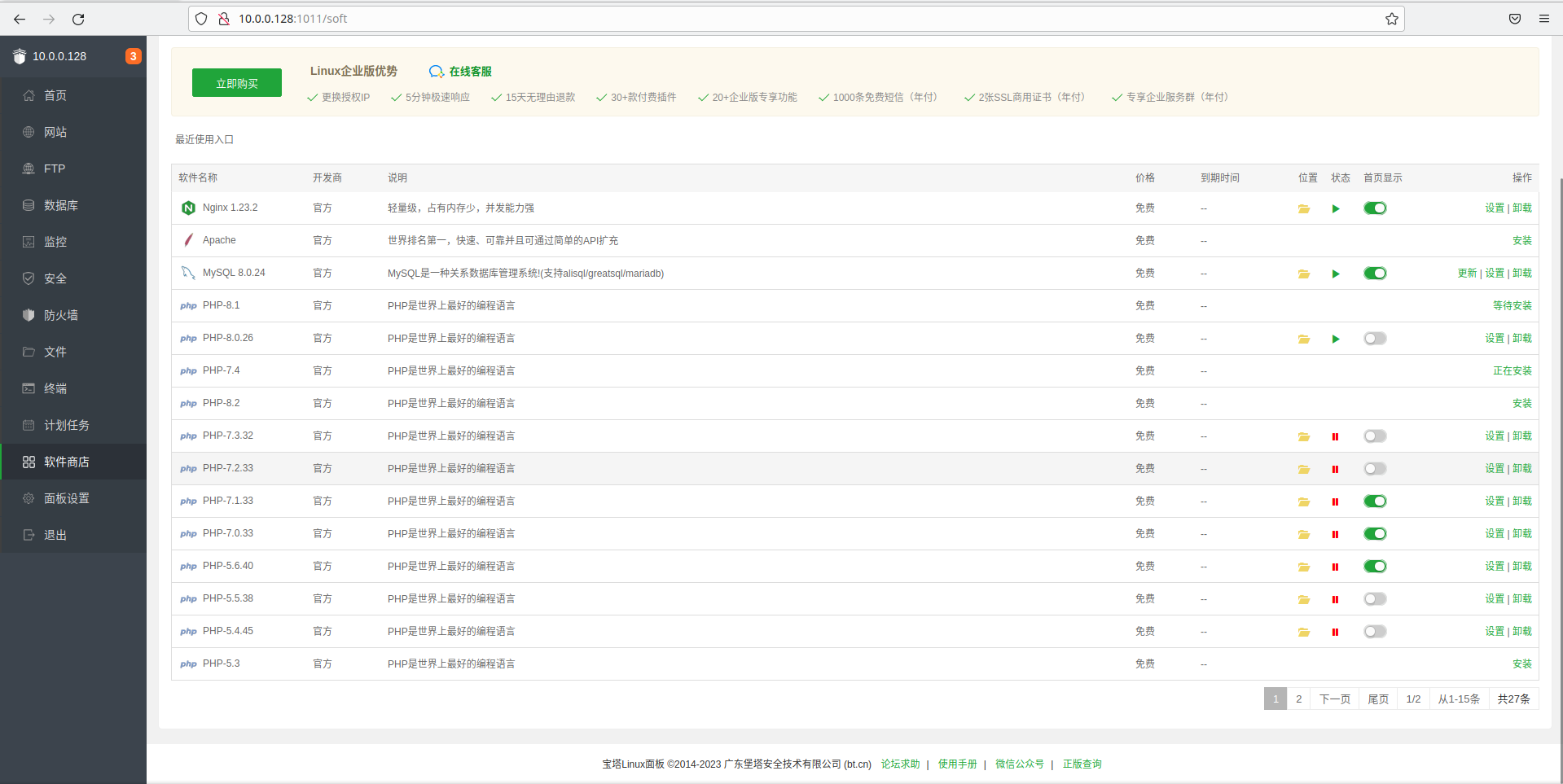Toggle homepage display for MySQL 8.0.24
Image resolution: width=1563 pixels, height=784 pixels.
1375,274
